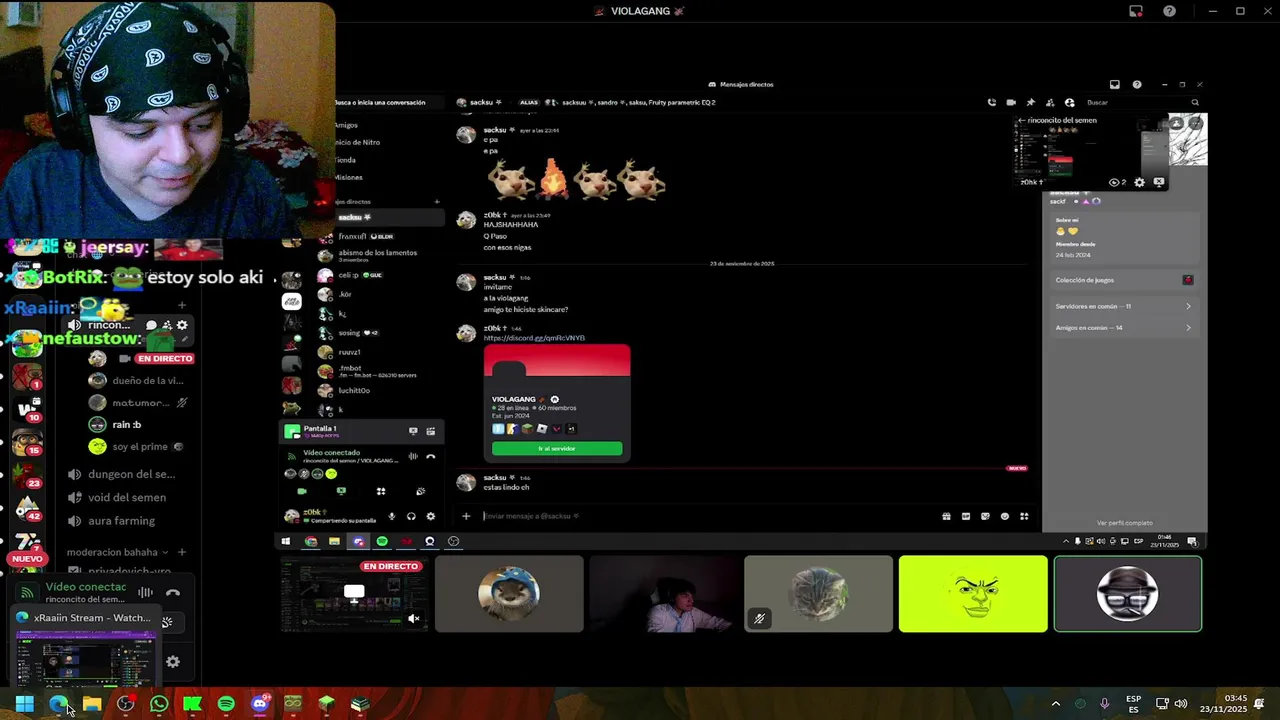Open the gift icon in message bar

pyautogui.click(x=946, y=516)
